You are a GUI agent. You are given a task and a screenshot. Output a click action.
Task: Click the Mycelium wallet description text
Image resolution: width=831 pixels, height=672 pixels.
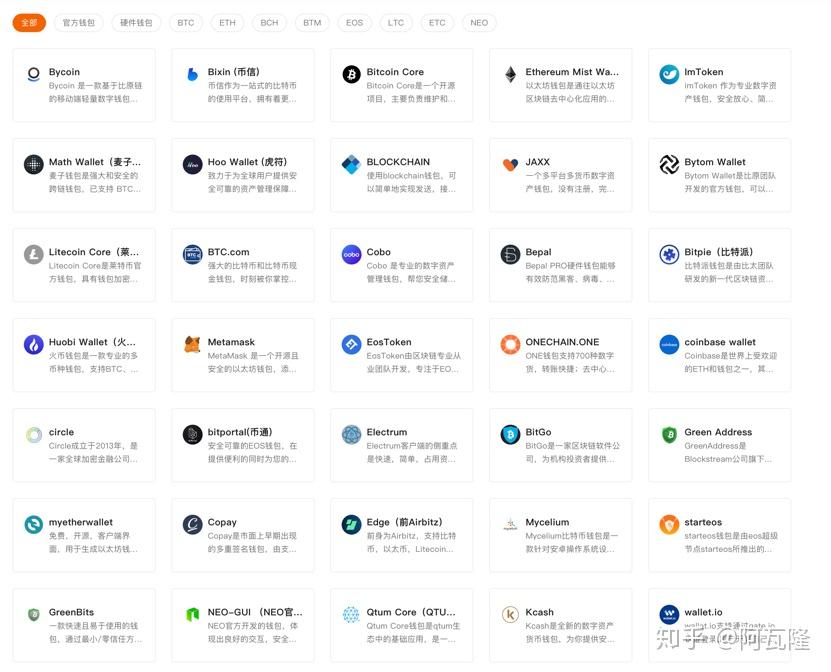tap(571, 543)
